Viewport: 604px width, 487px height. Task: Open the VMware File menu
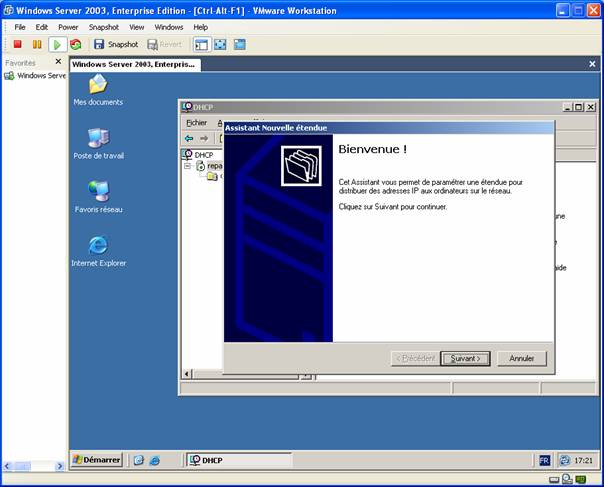tap(20, 27)
